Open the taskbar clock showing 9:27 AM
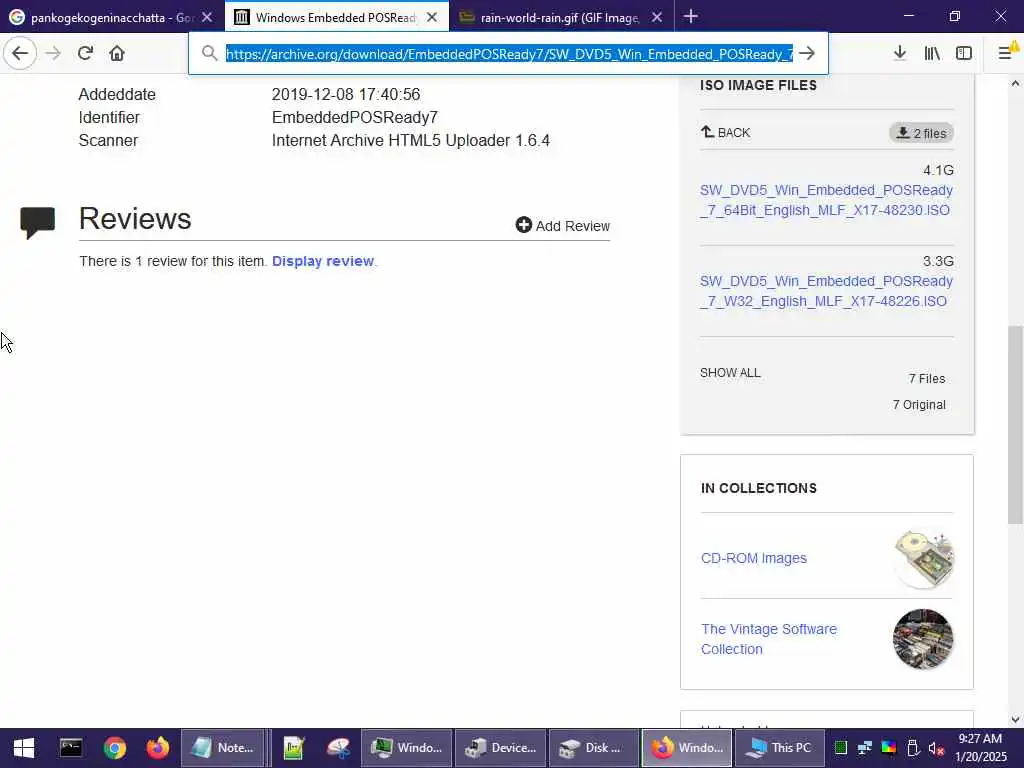 point(980,748)
